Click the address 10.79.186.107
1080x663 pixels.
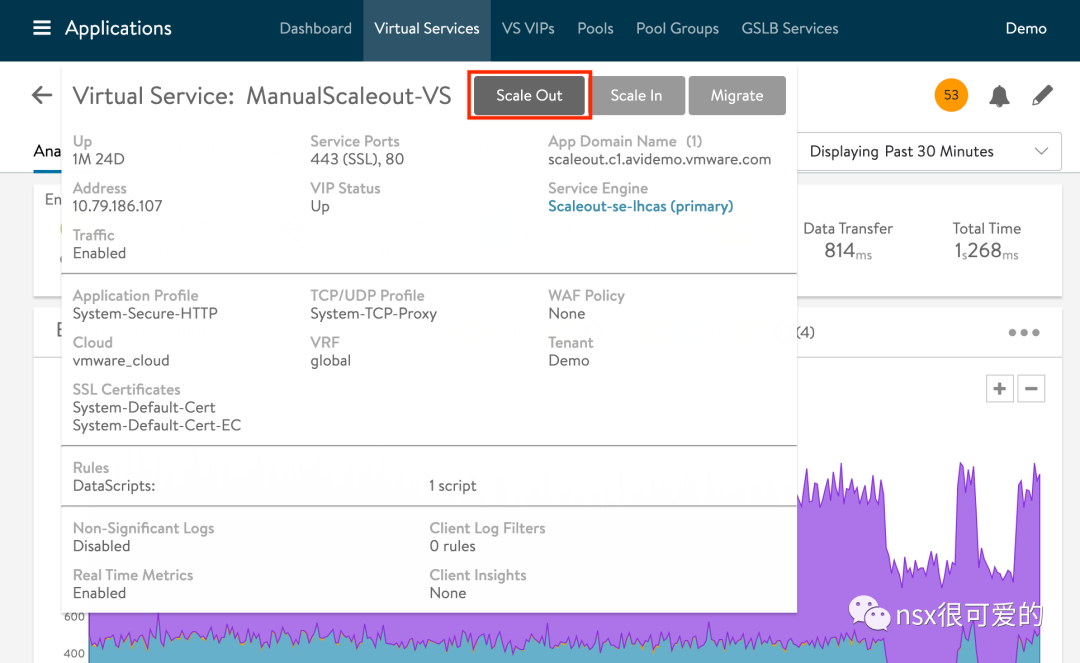pos(118,206)
